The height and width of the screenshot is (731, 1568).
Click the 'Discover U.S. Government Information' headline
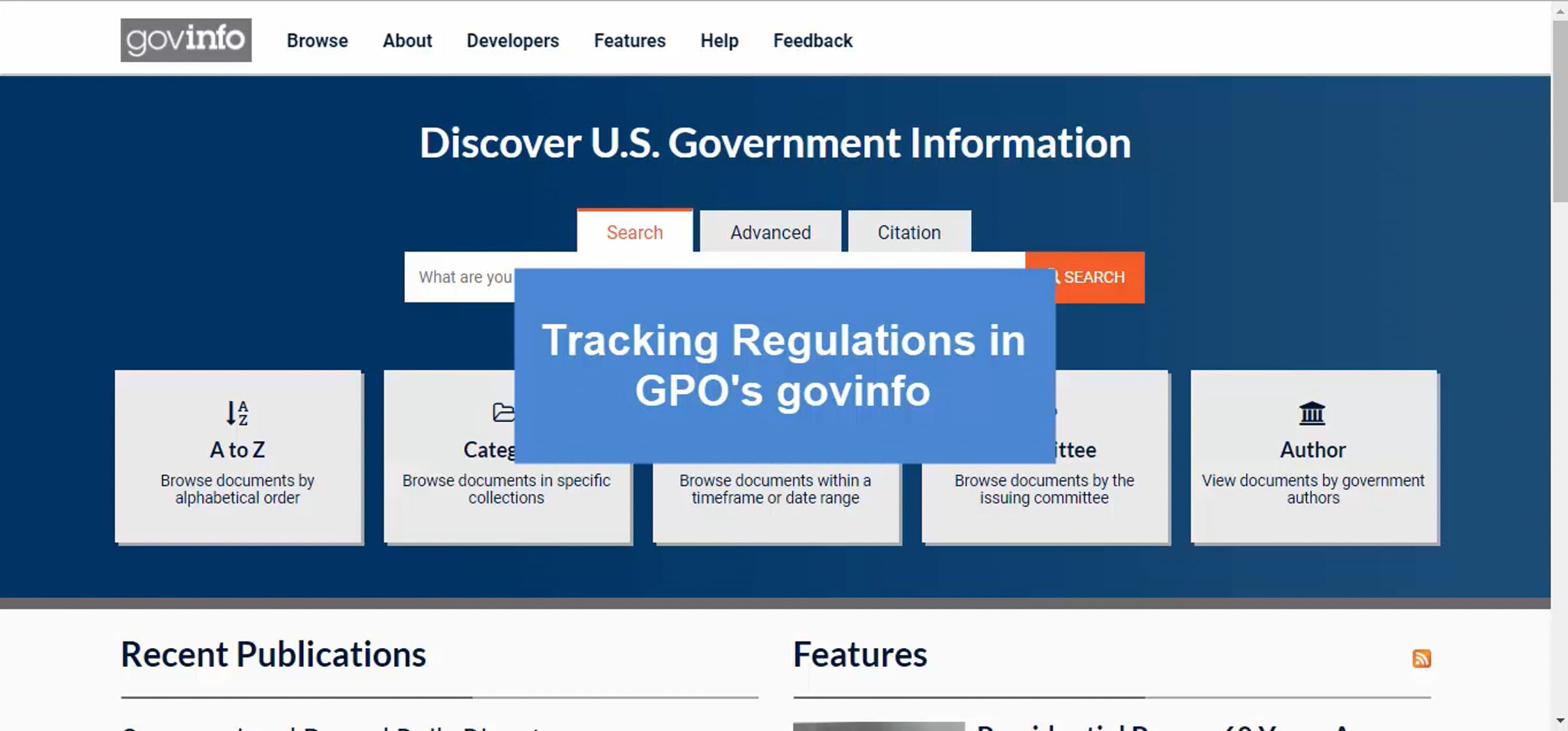tap(776, 142)
